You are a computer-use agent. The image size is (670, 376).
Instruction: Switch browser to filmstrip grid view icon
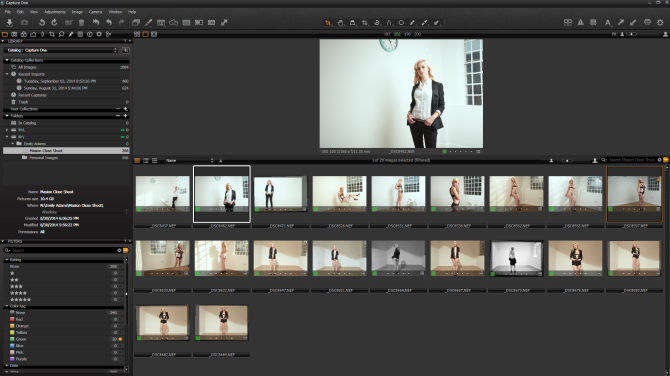(137, 160)
